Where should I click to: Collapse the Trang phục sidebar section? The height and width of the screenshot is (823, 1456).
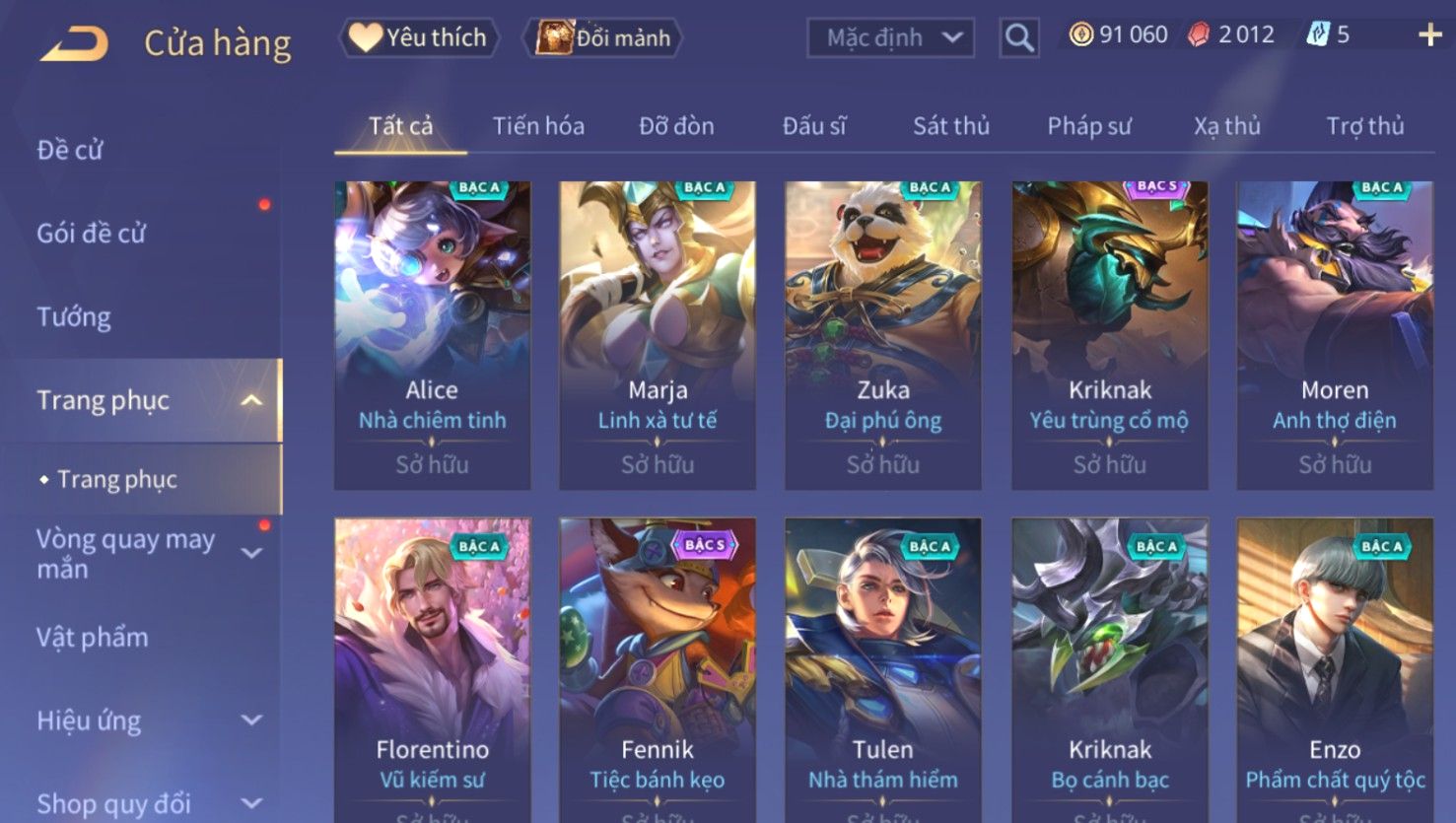pyautogui.click(x=251, y=400)
